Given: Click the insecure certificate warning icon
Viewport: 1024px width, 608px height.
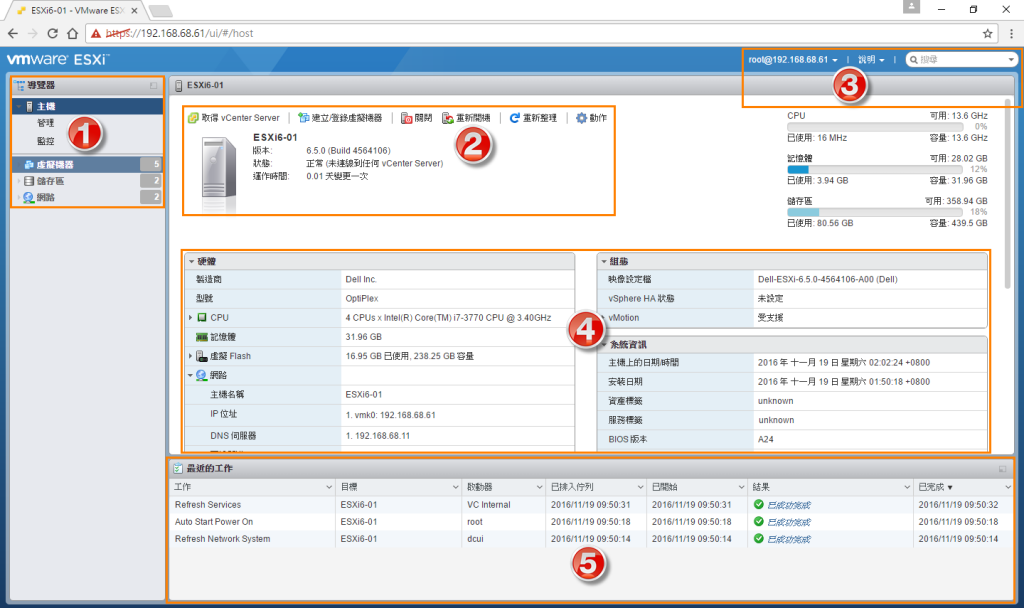Looking at the screenshot, I should point(96,33).
